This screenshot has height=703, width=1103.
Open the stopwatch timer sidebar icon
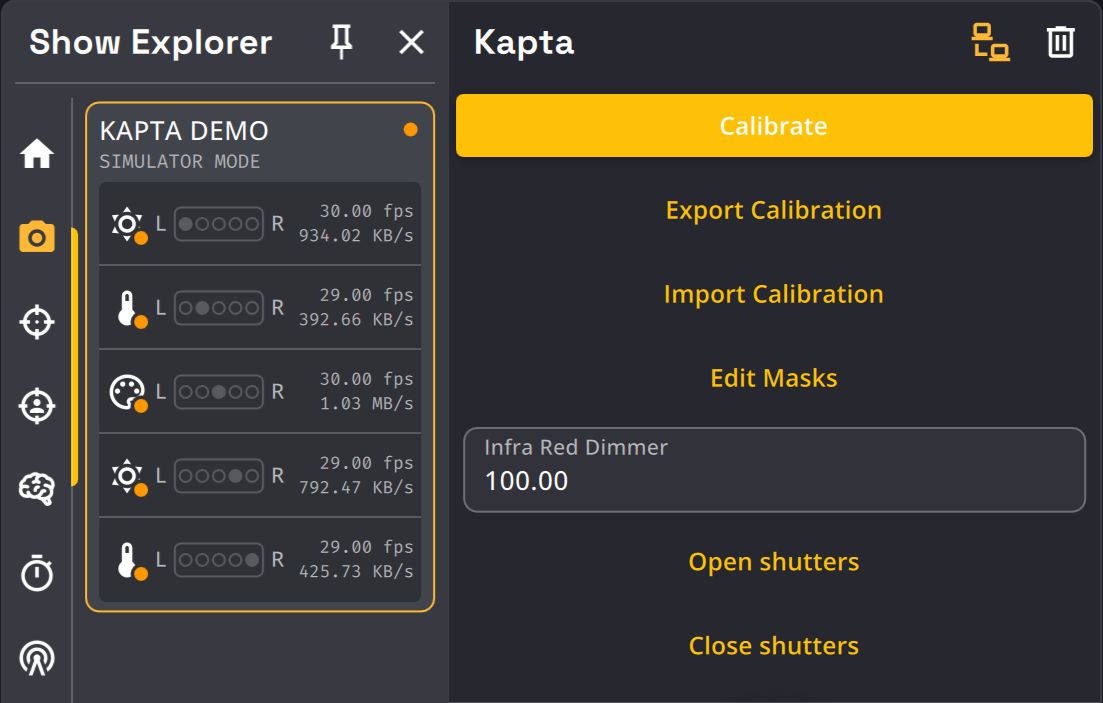click(x=37, y=573)
